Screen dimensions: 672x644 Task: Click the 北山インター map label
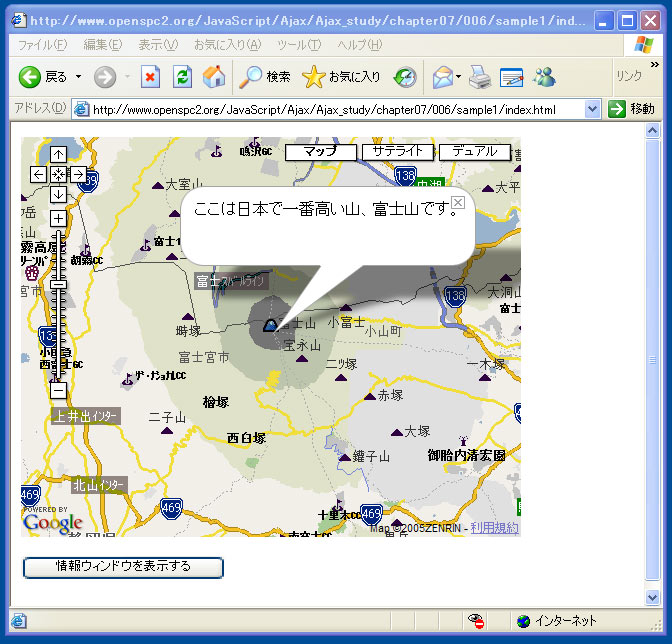99,485
